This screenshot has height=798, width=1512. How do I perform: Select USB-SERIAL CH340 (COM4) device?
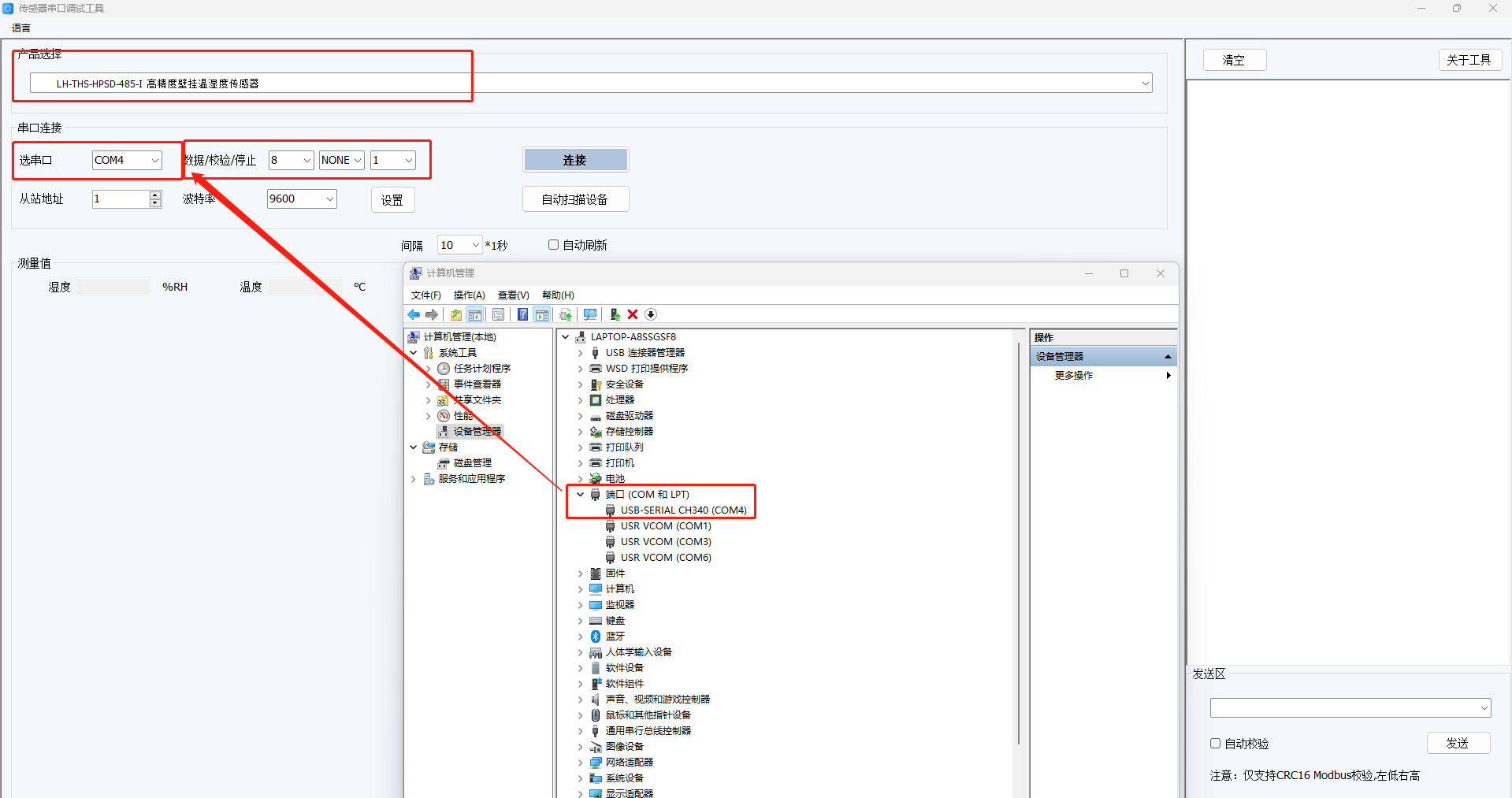(x=683, y=510)
